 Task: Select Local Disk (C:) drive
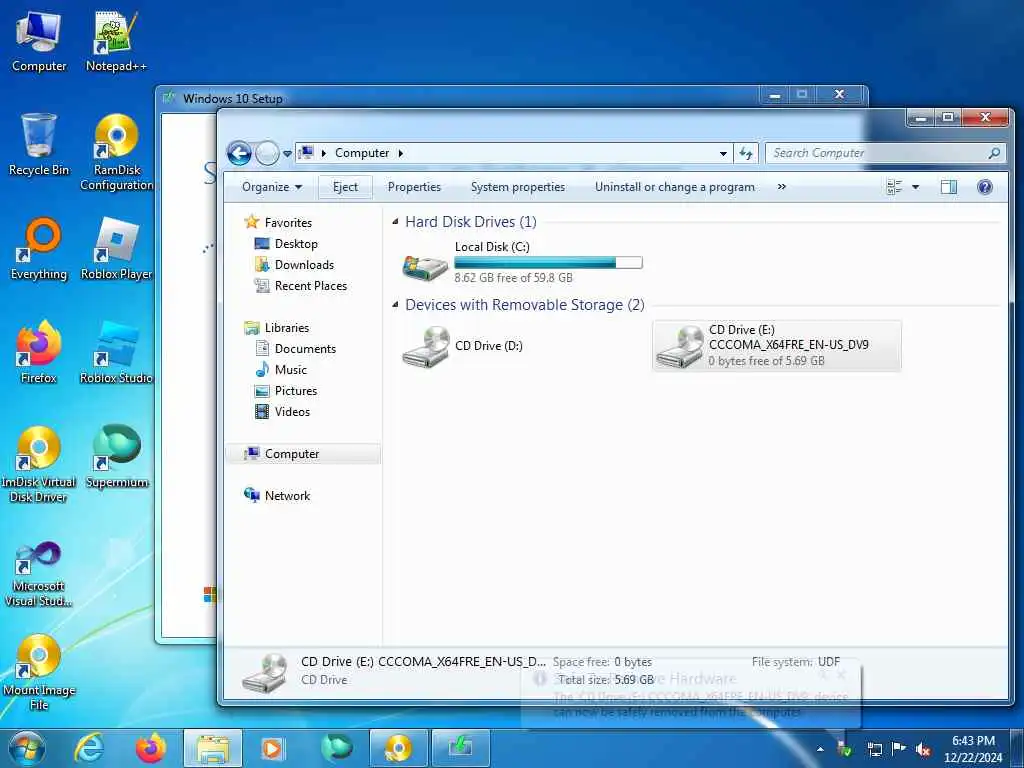tap(522, 264)
